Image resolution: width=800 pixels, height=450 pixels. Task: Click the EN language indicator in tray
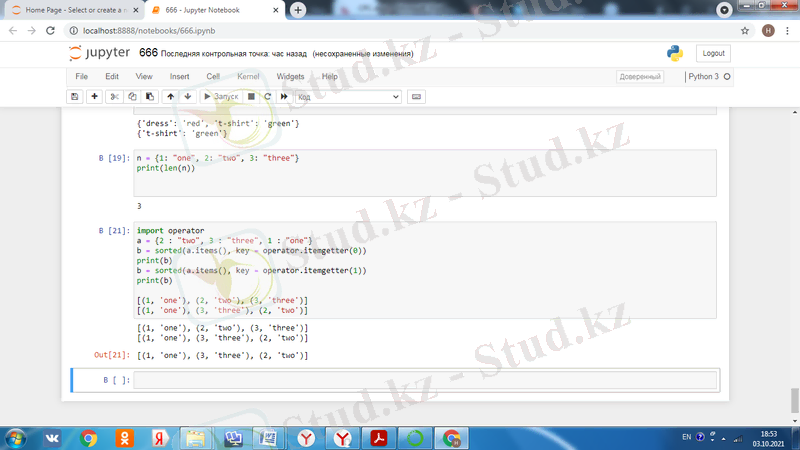tap(687, 437)
